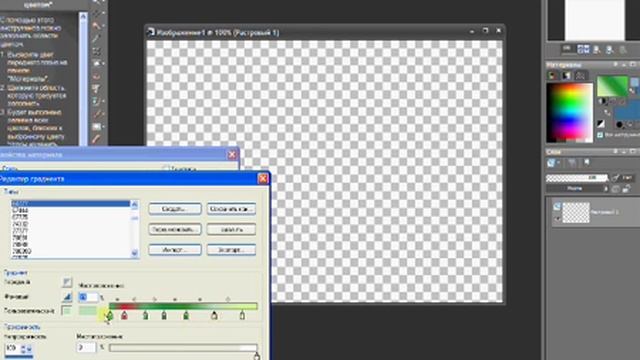
Task: Click the opacity value field in gradient editor
Action: pos(12,348)
